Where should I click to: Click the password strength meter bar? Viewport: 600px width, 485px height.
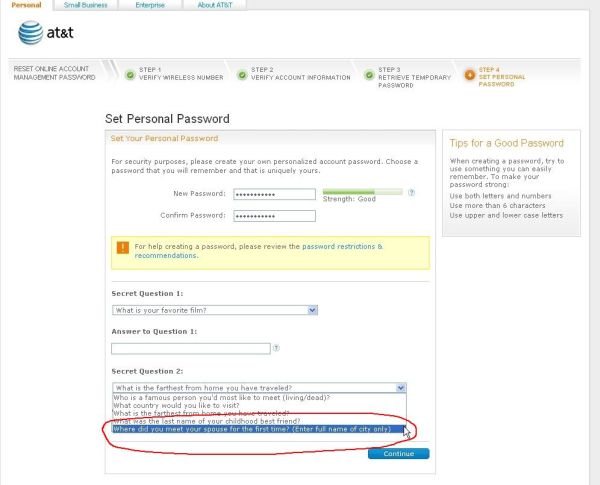click(x=362, y=191)
